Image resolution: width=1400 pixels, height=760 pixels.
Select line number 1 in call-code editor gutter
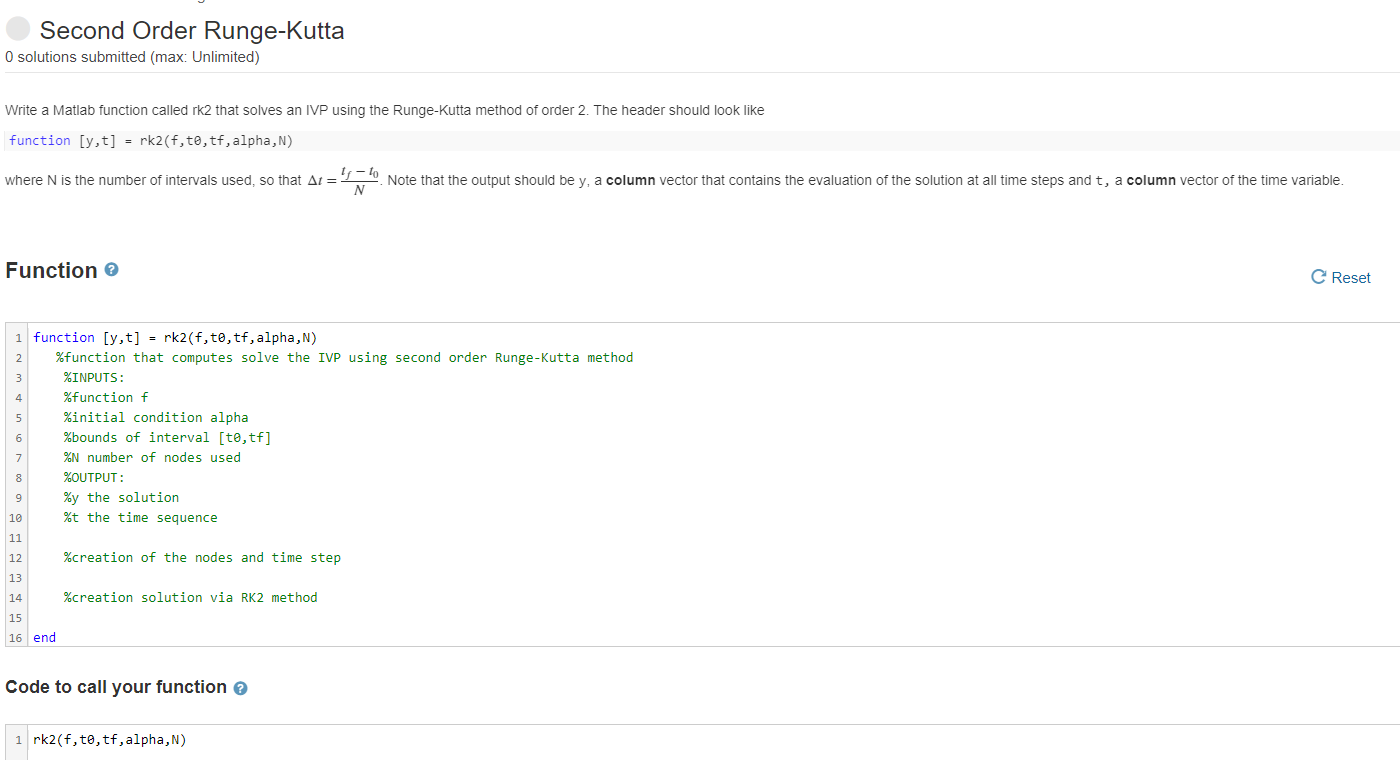(18, 740)
